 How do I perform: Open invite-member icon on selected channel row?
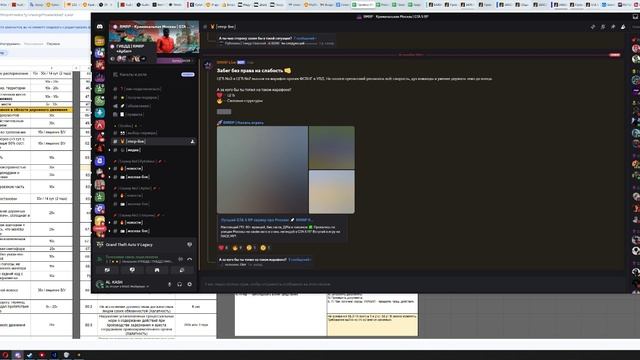(192, 142)
